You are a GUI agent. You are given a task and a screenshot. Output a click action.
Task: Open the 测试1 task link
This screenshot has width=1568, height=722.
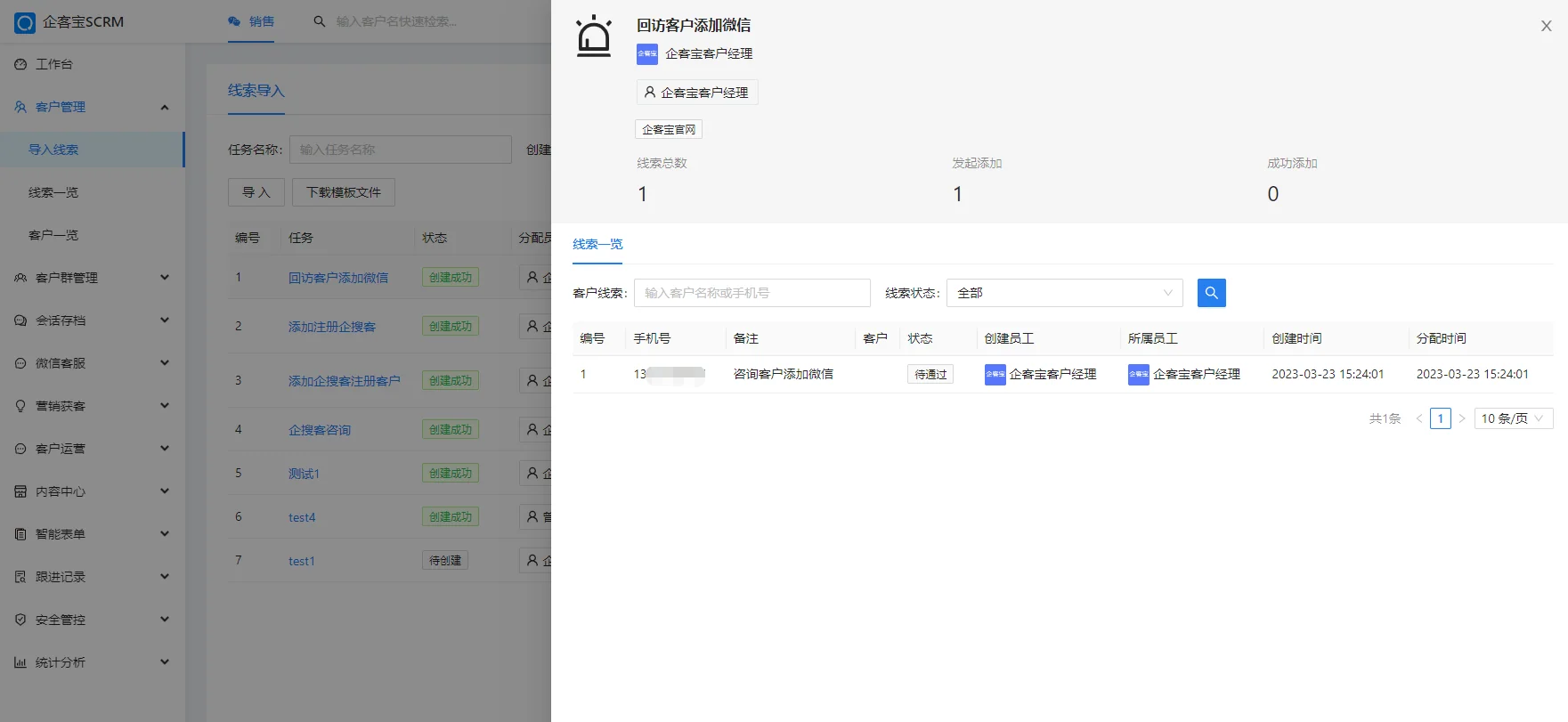(304, 474)
